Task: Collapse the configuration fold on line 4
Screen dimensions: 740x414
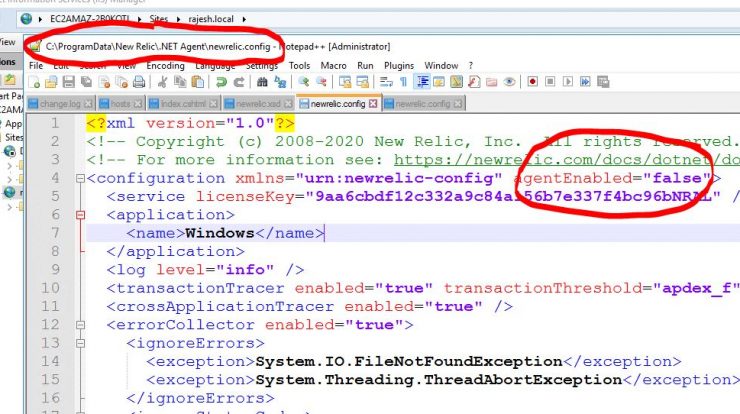Action: pyautogui.click(x=80, y=178)
